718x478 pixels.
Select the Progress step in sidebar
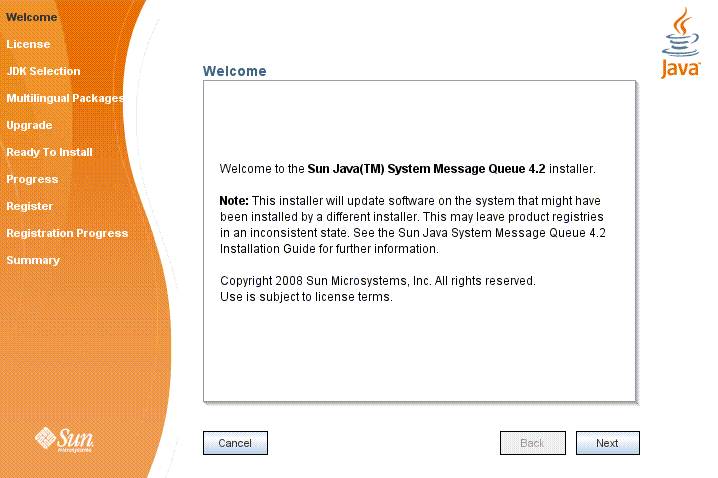click(x=32, y=179)
